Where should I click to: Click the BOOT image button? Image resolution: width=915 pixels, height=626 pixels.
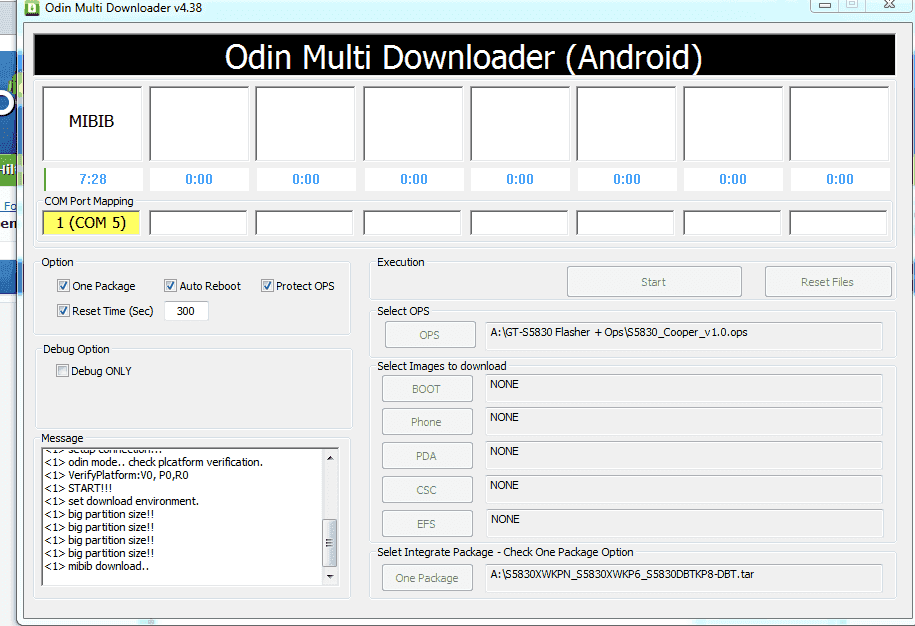tap(427, 389)
